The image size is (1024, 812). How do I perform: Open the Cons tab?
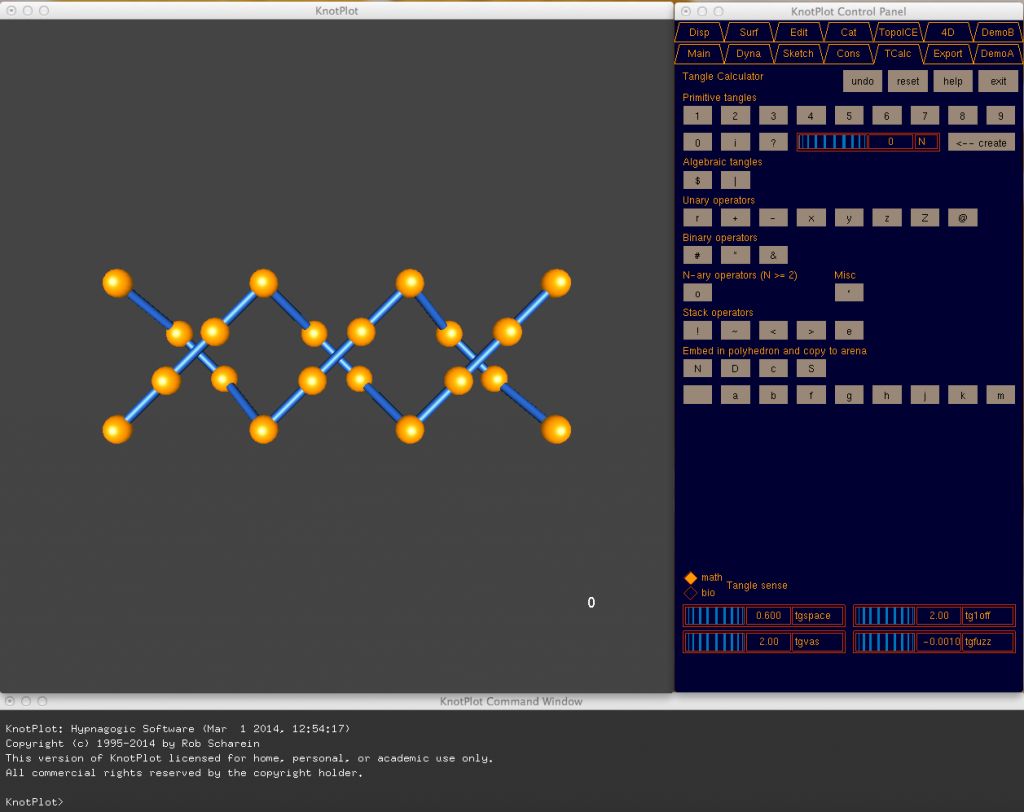pyautogui.click(x=848, y=54)
